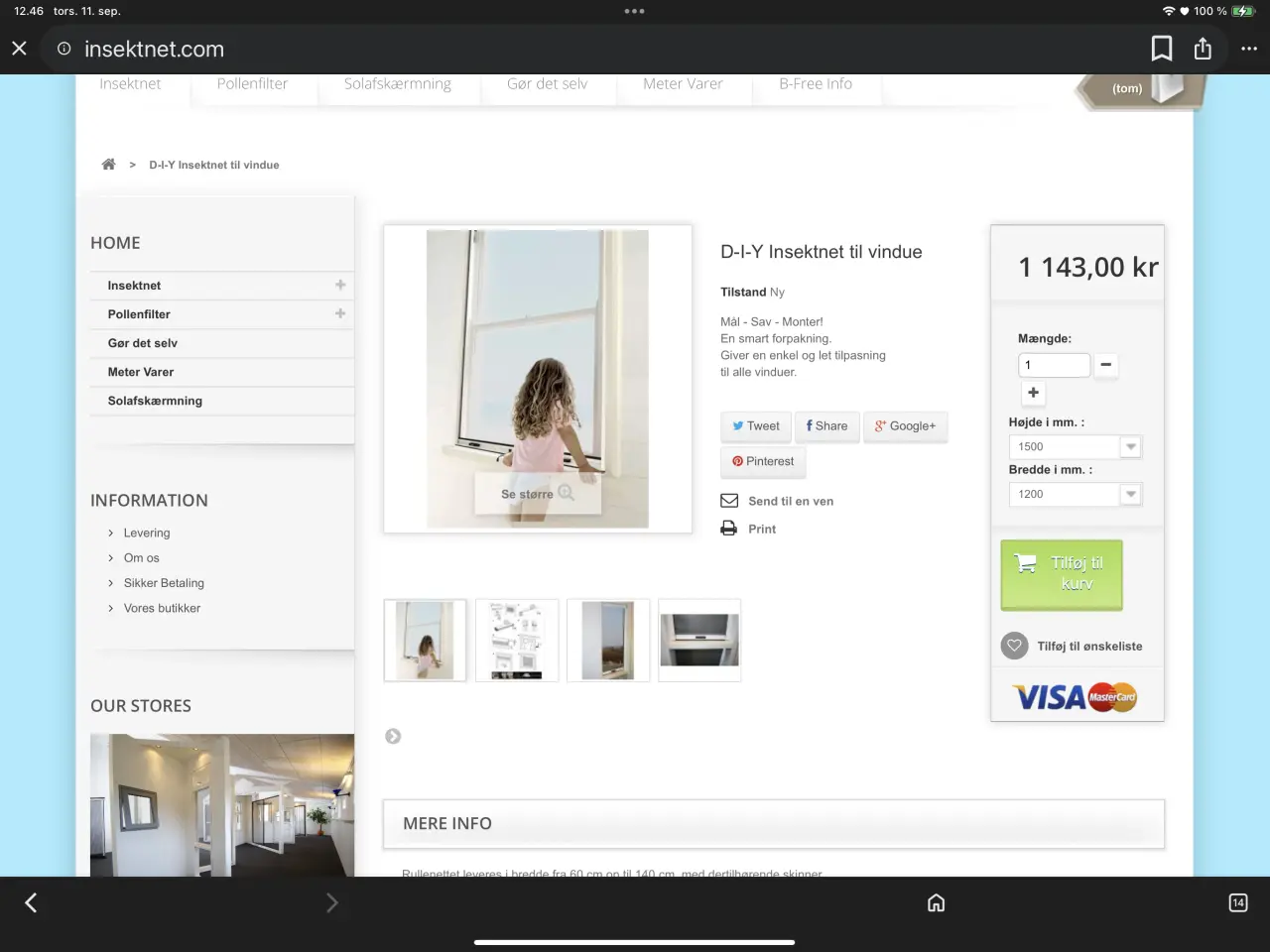
Task: Click the next thumbnails arrow icon
Action: pos(393,736)
